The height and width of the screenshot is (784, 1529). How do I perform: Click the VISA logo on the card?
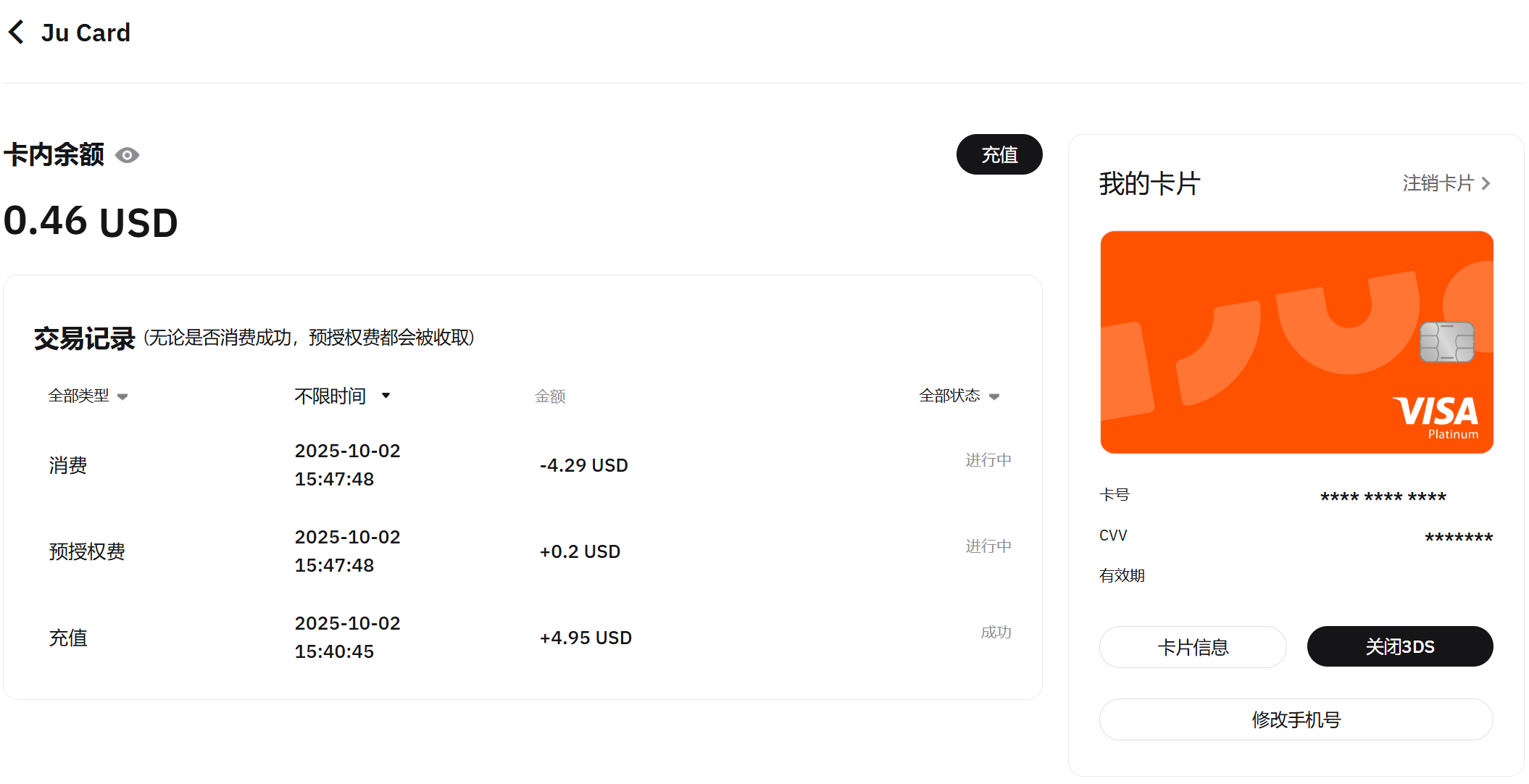point(1435,412)
